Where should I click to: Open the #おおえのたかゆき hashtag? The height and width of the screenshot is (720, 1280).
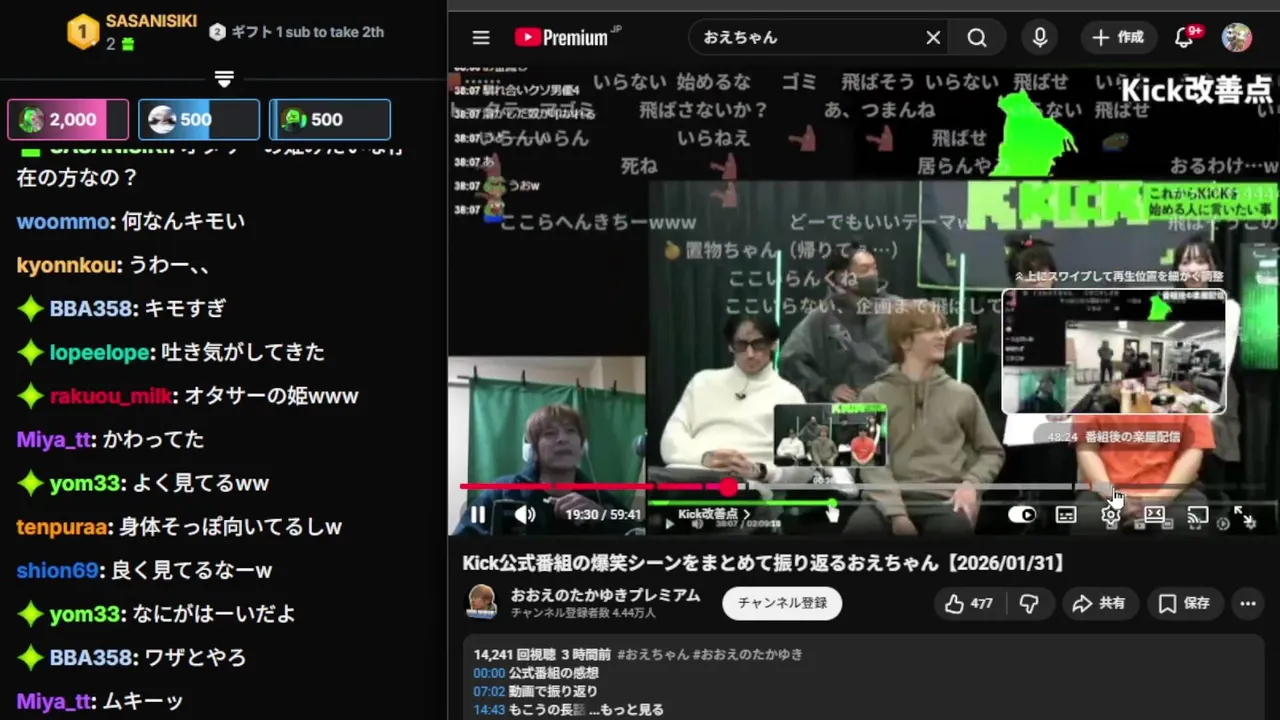pyautogui.click(x=747, y=654)
